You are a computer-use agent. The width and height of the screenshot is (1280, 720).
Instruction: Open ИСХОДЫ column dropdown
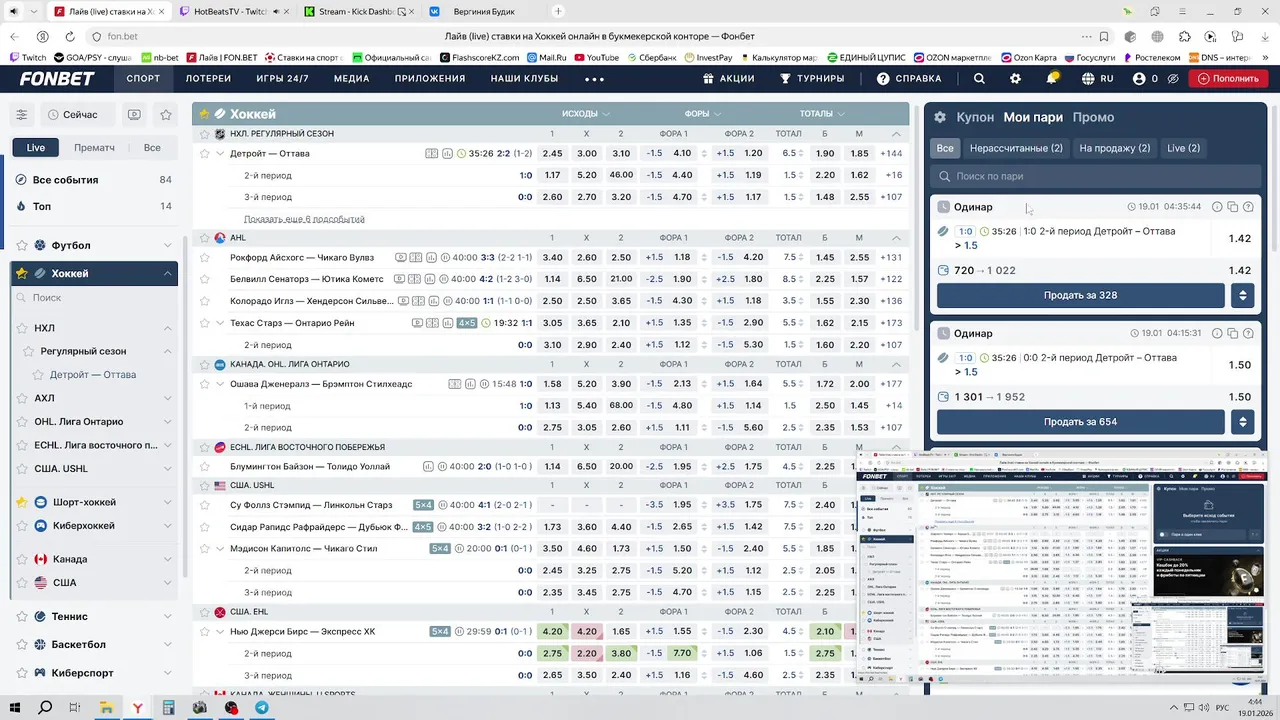[586, 114]
